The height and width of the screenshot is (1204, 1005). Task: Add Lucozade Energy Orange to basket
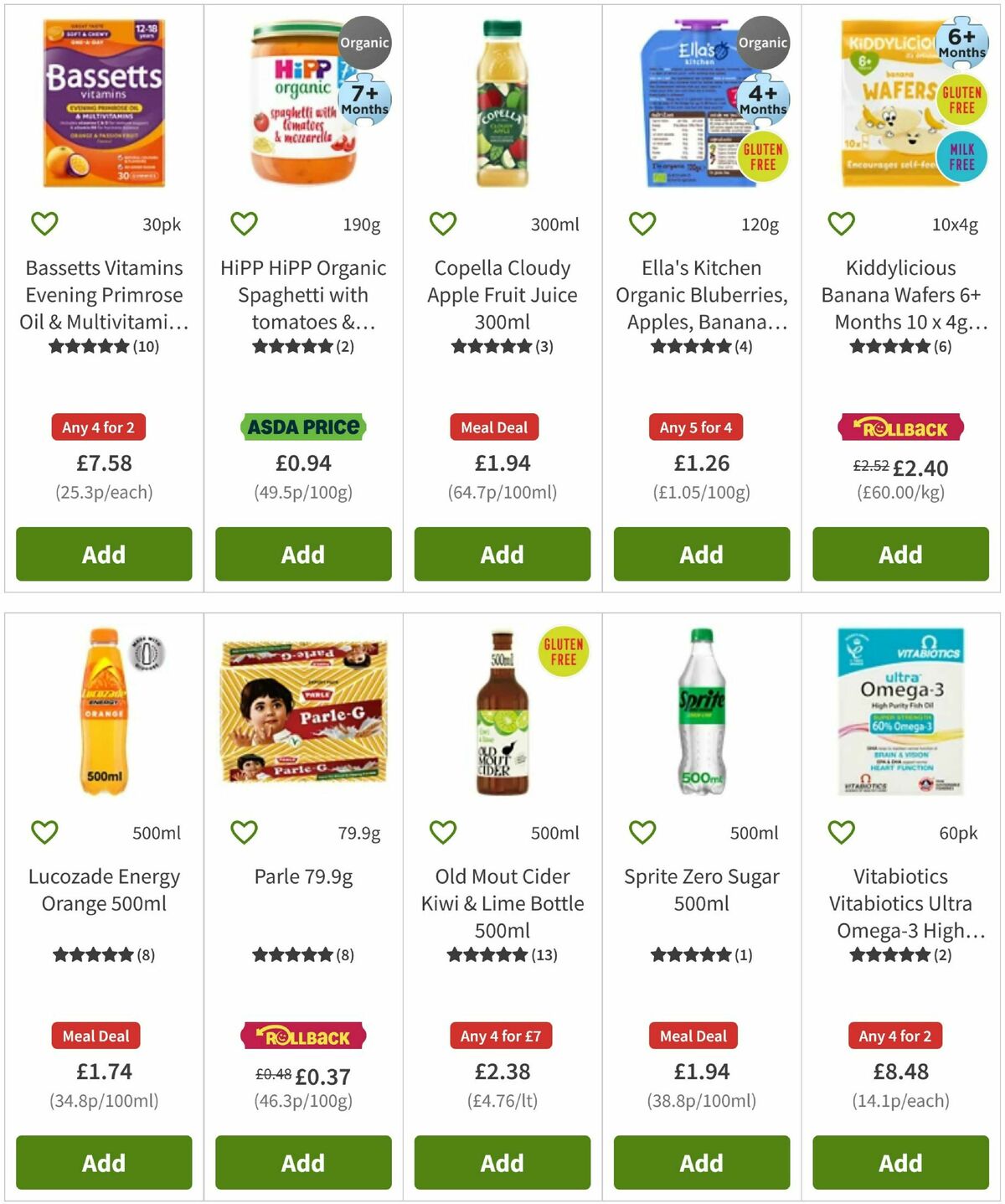click(103, 1163)
